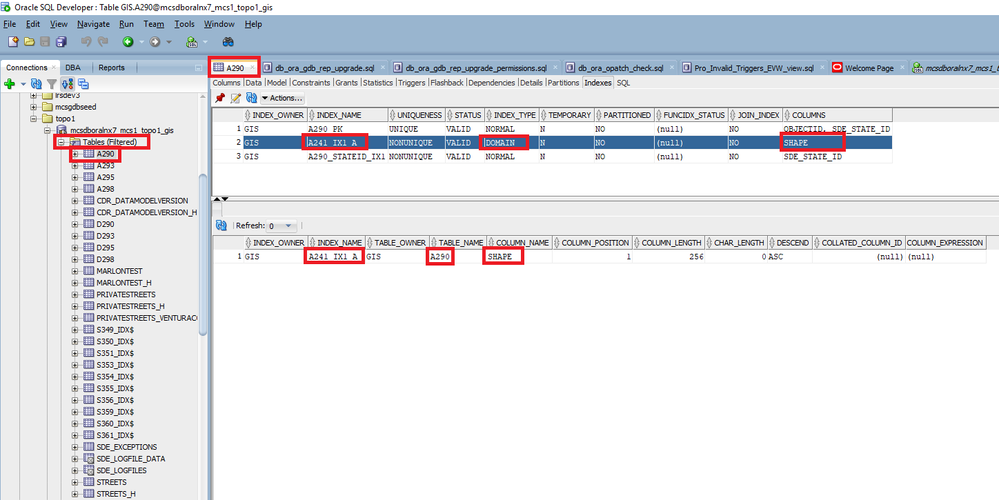Image resolution: width=999 pixels, height=500 pixels.
Task: Expand the A293 table node
Action: pos(75,166)
